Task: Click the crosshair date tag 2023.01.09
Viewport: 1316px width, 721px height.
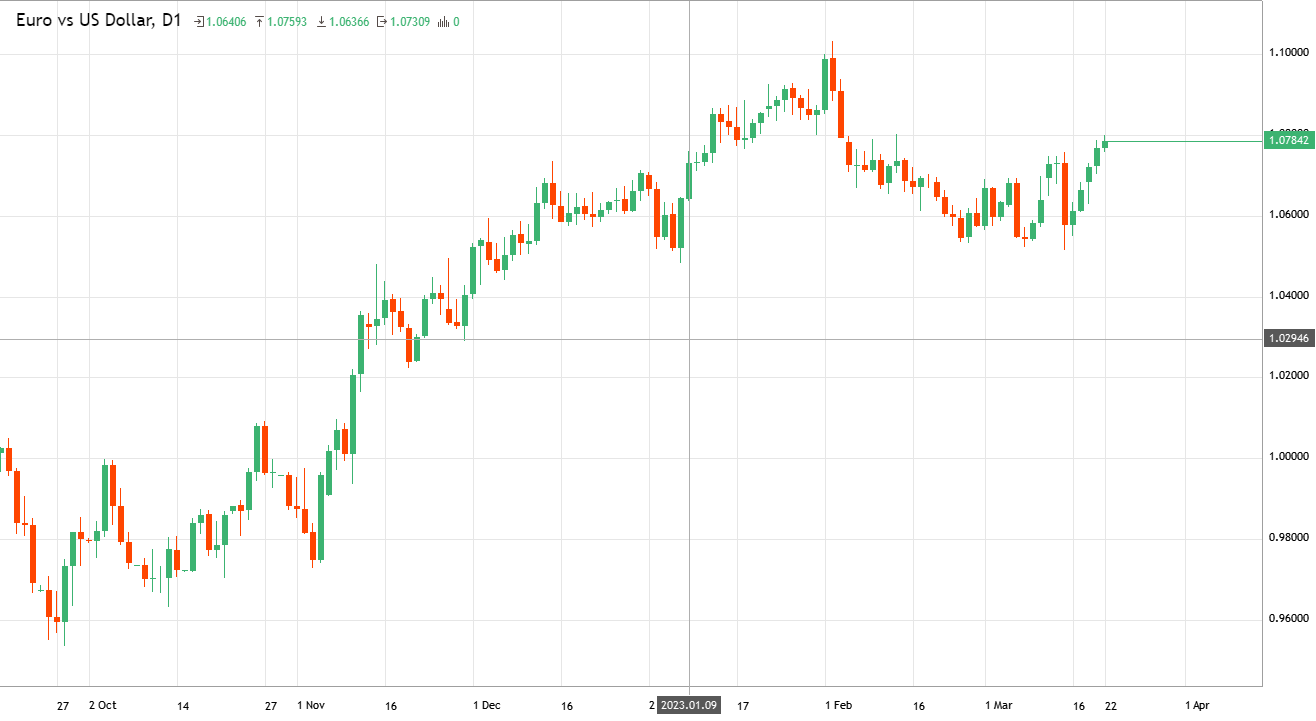Action: (689, 705)
